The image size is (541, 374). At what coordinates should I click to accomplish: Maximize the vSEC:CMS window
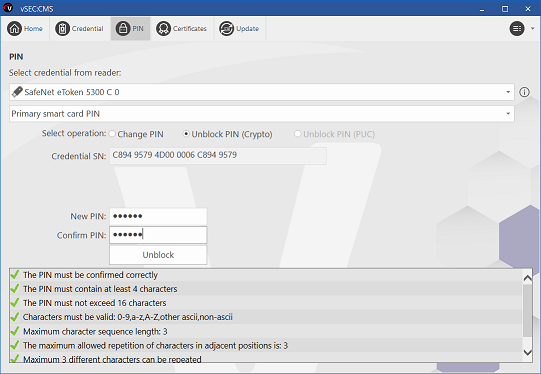[x=505, y=9]
